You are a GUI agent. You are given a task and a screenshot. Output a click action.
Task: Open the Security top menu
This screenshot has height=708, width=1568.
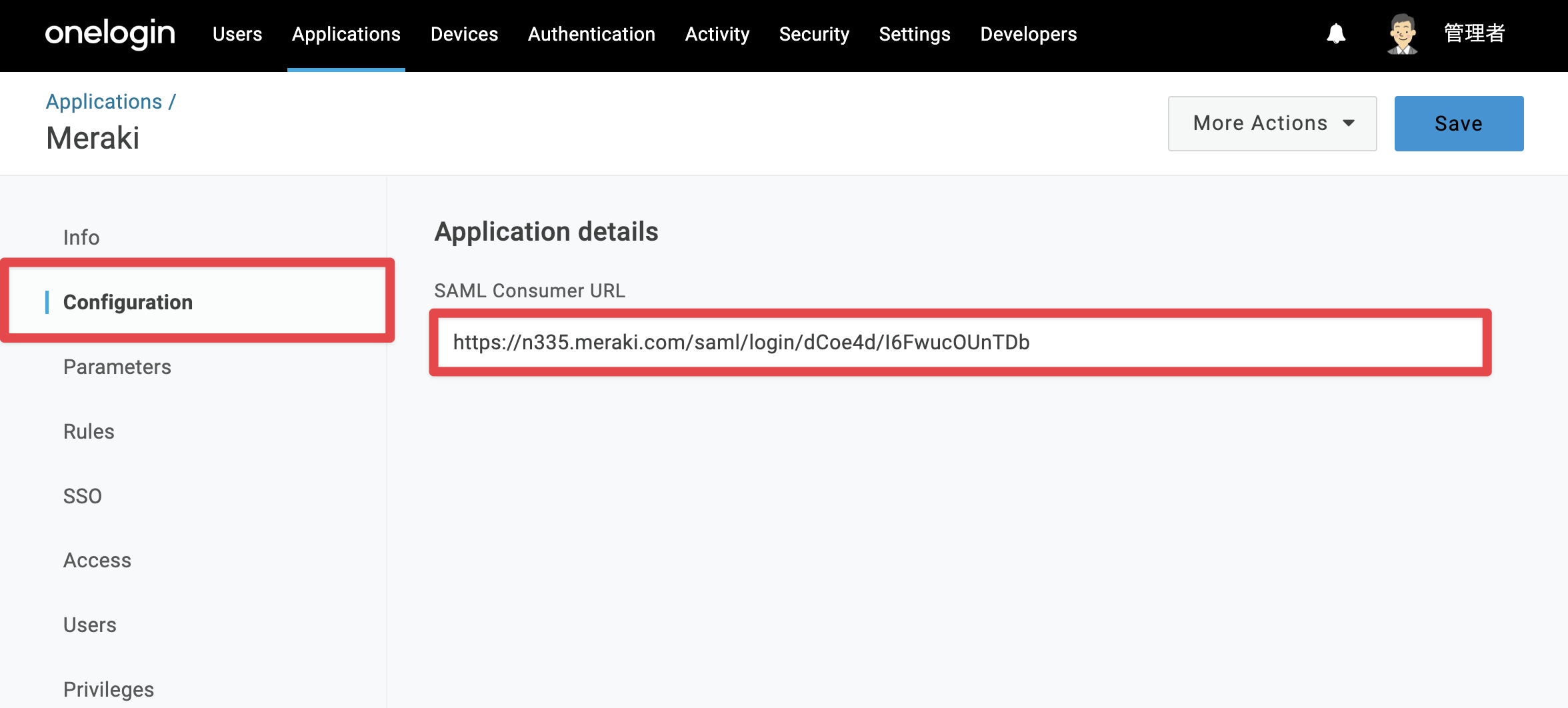point(814,34)
